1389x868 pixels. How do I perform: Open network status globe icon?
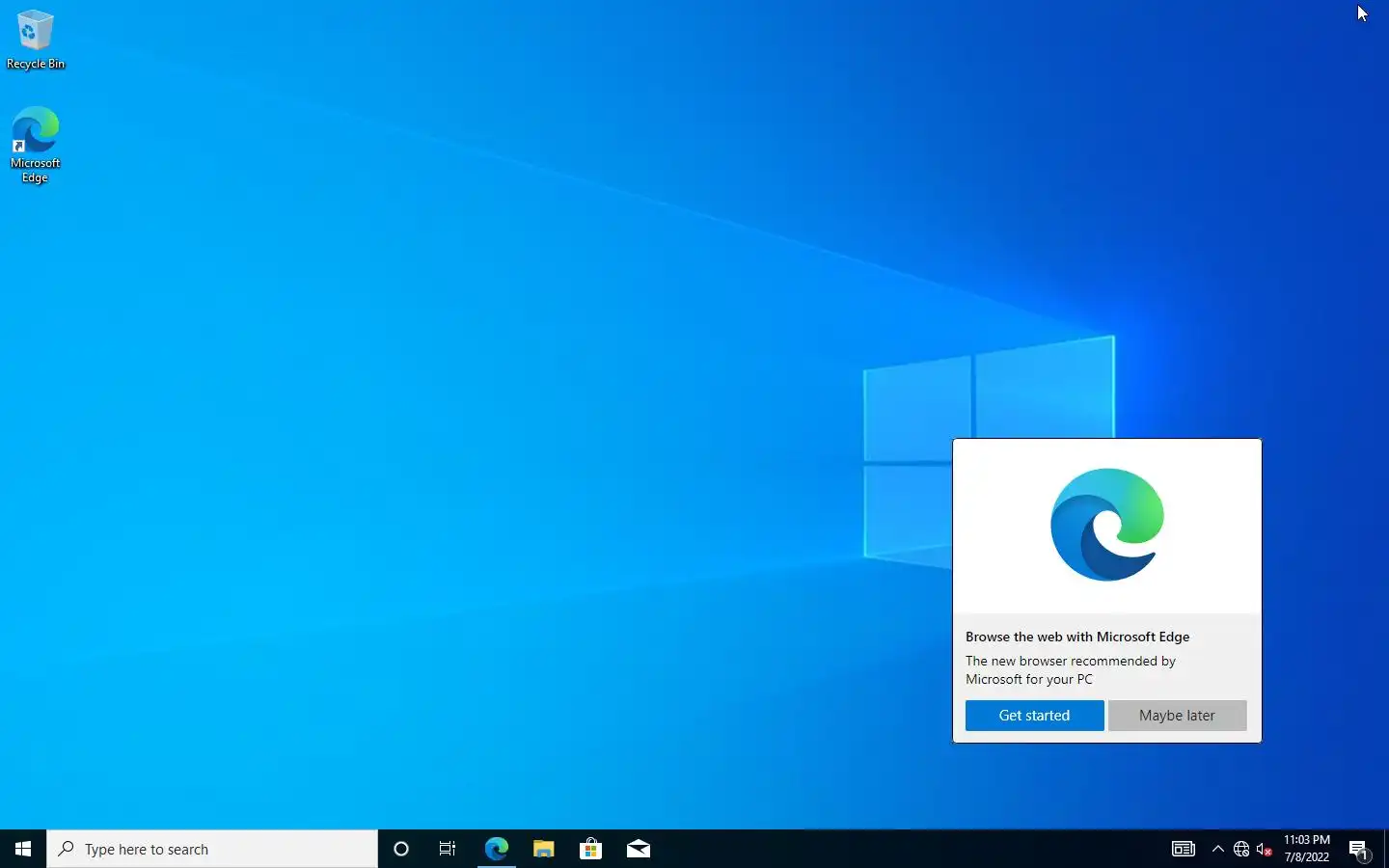point(1241,849)
